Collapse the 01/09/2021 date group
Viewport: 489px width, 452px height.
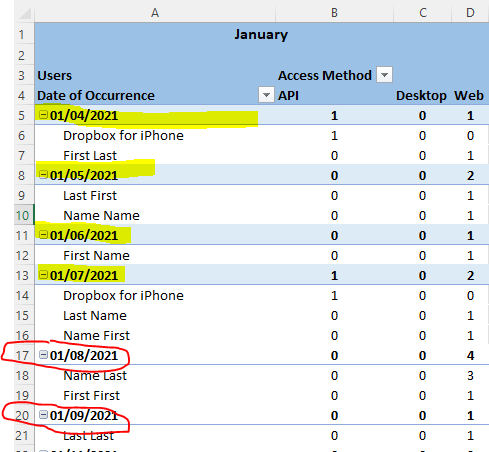pos(43,415)
